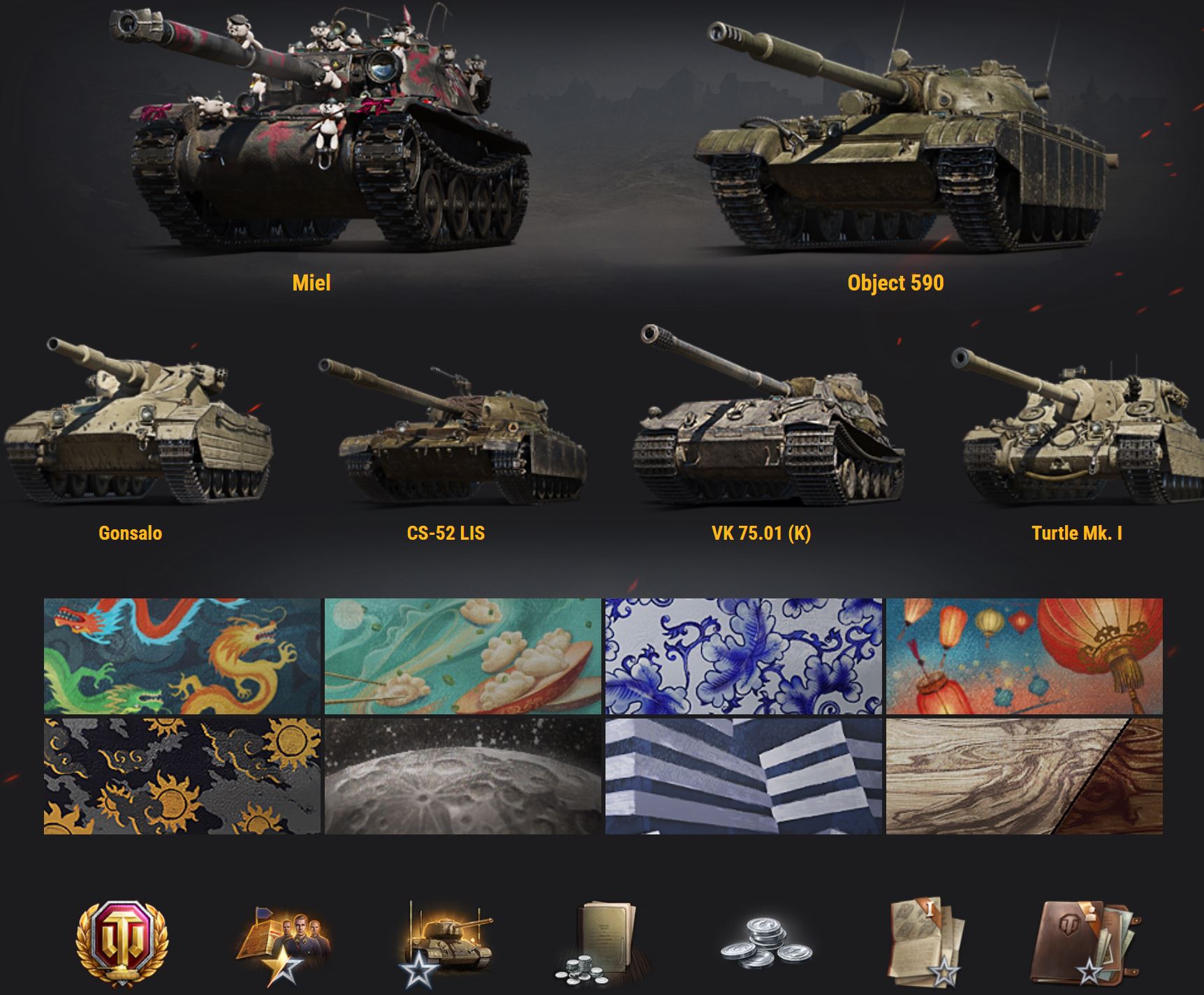Choose the colorful dragons camouflage style
Viewport: 1204px width, 995px height.
[x=182, y=656]
